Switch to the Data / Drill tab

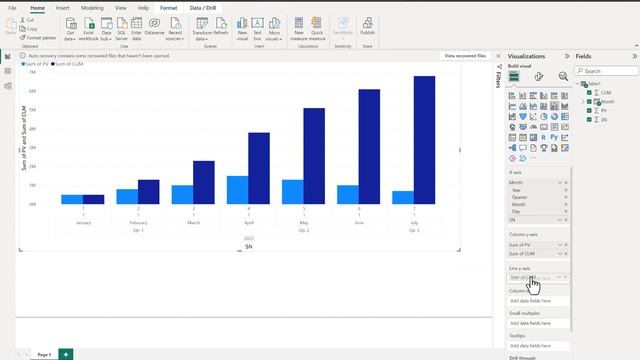203,8
